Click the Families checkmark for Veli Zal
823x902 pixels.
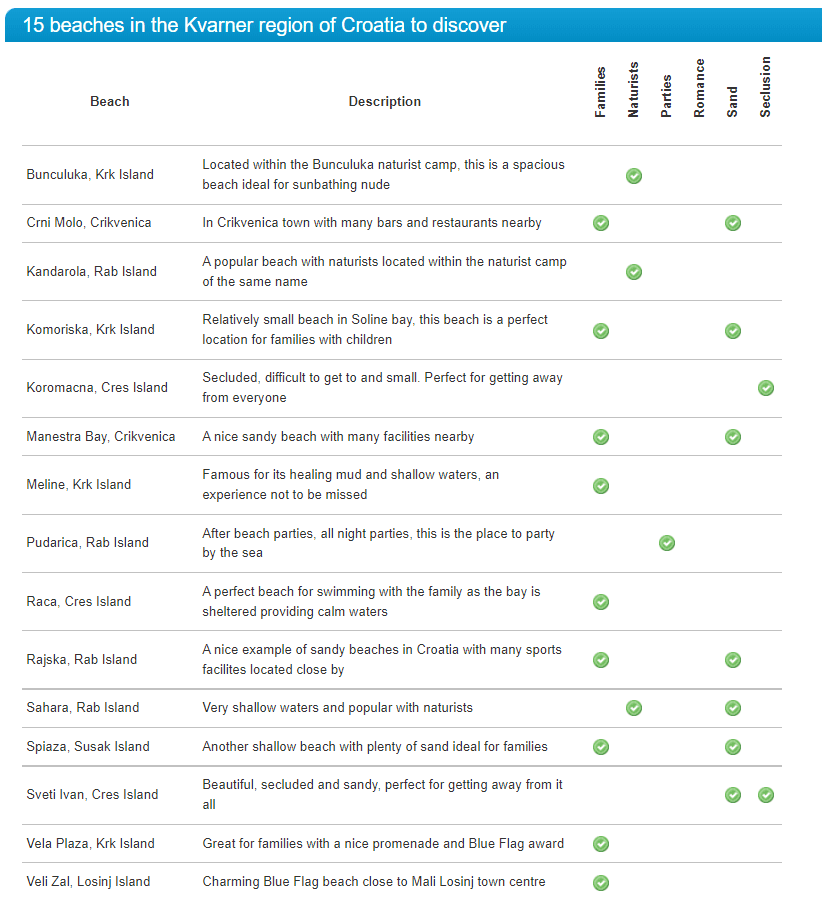click(x=601, y=882)
